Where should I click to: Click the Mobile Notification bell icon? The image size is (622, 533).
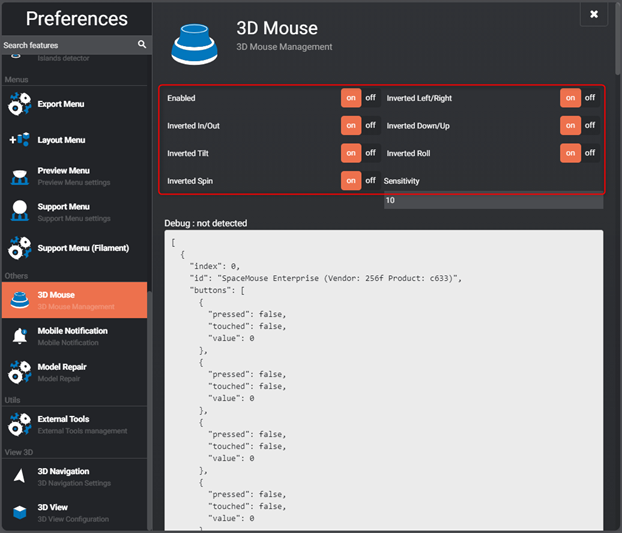coord(19,336)
